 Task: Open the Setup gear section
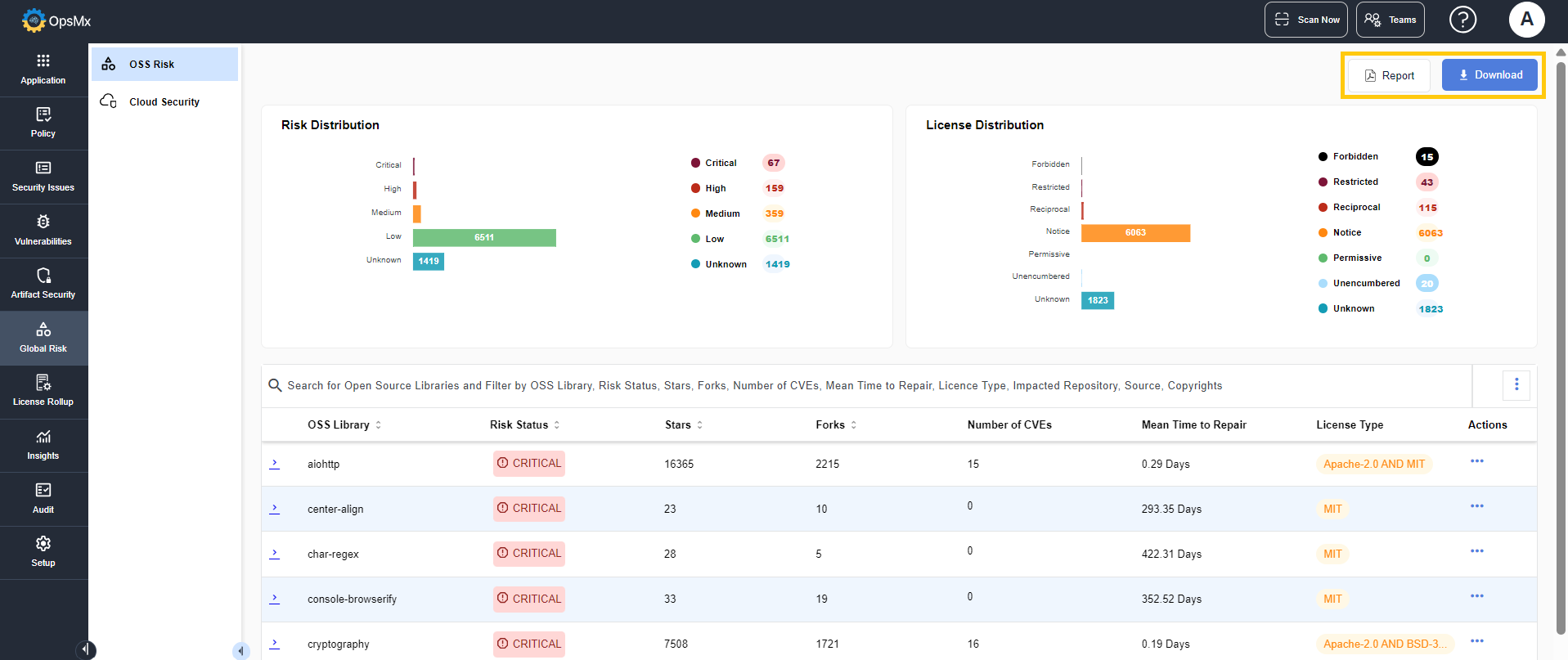tap(43, 552)
